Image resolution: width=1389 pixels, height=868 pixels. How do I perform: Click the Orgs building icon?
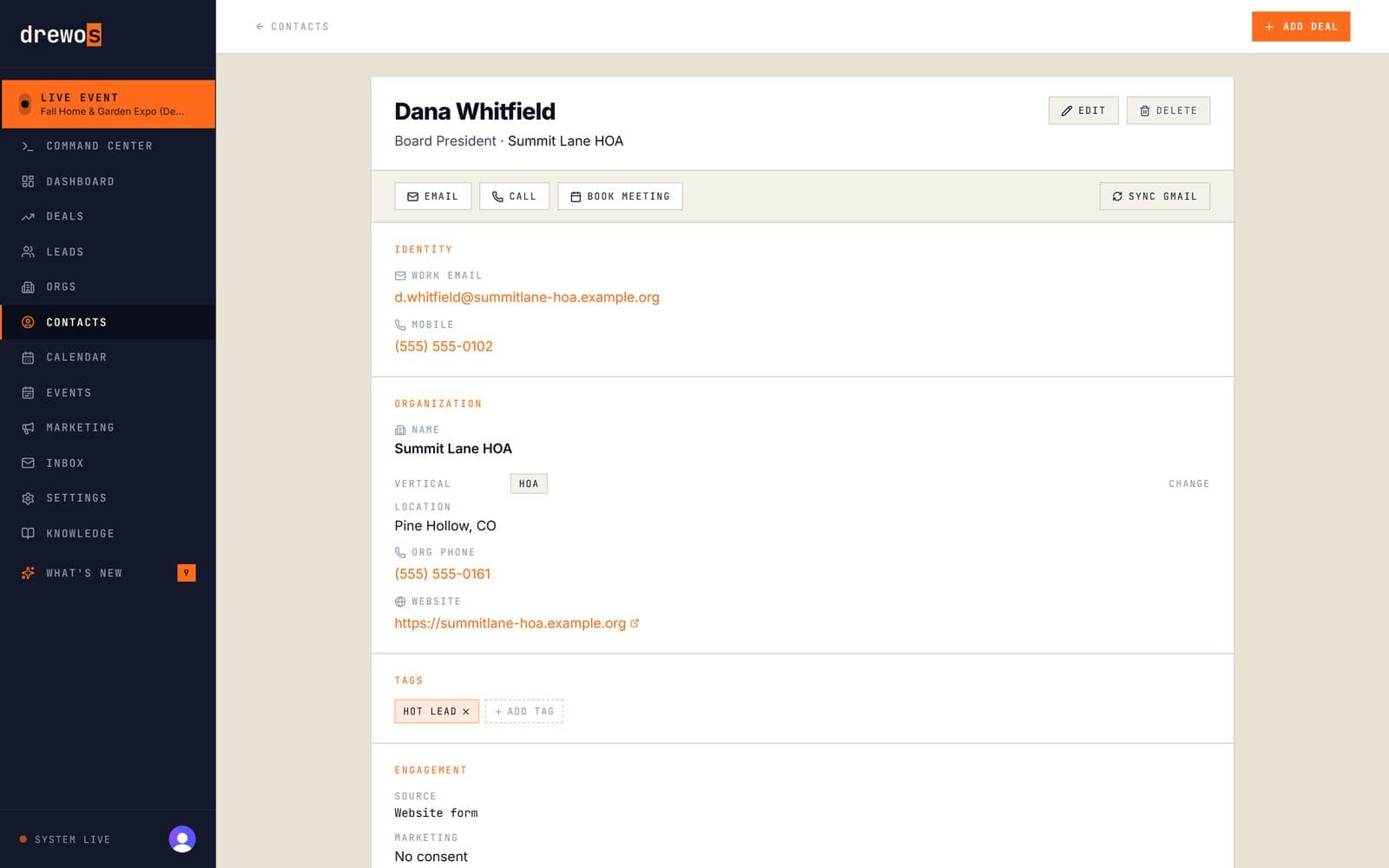click(28, 287)
